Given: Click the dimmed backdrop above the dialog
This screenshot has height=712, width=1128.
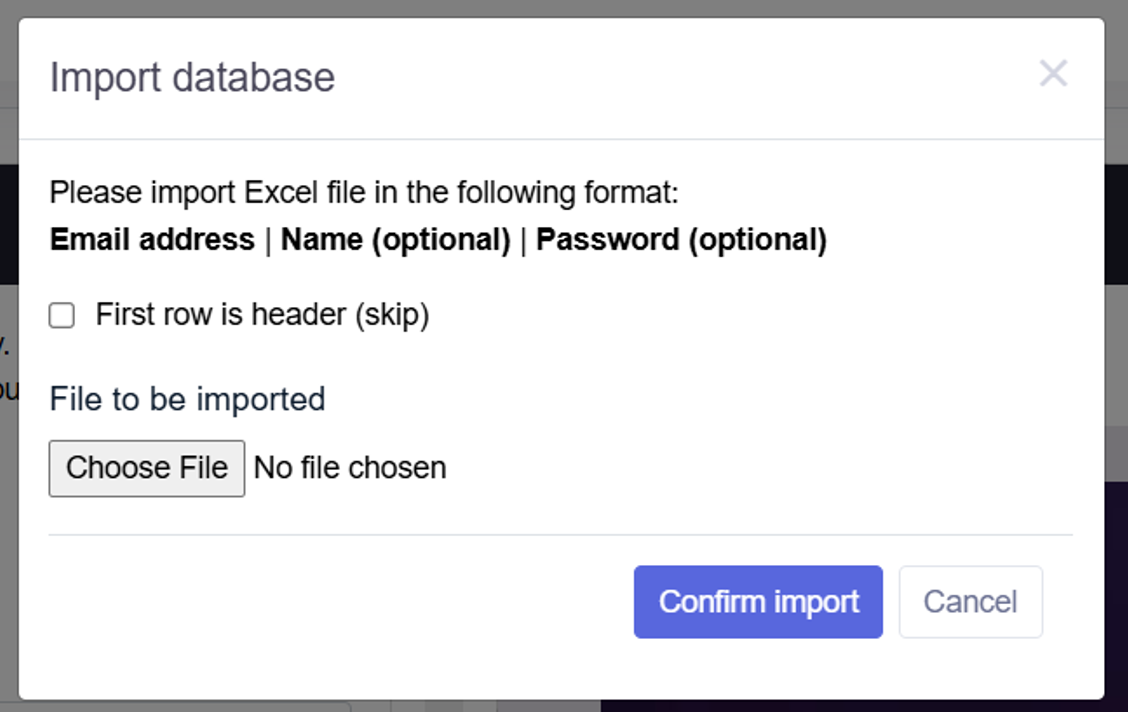Looking at the screenshot, I should [560, 8].
